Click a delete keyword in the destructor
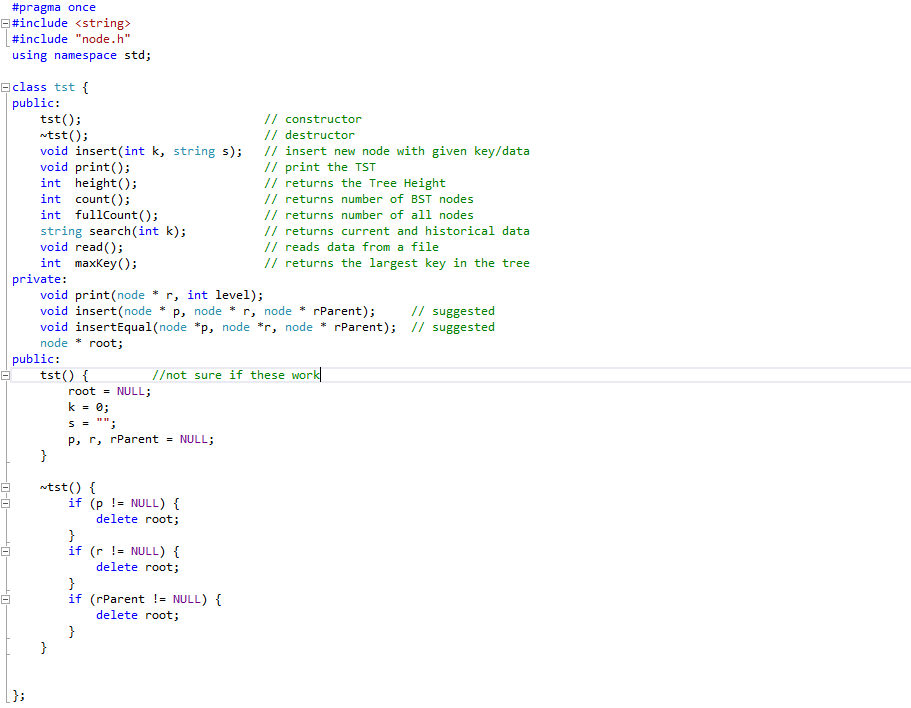 coord(116,519)
